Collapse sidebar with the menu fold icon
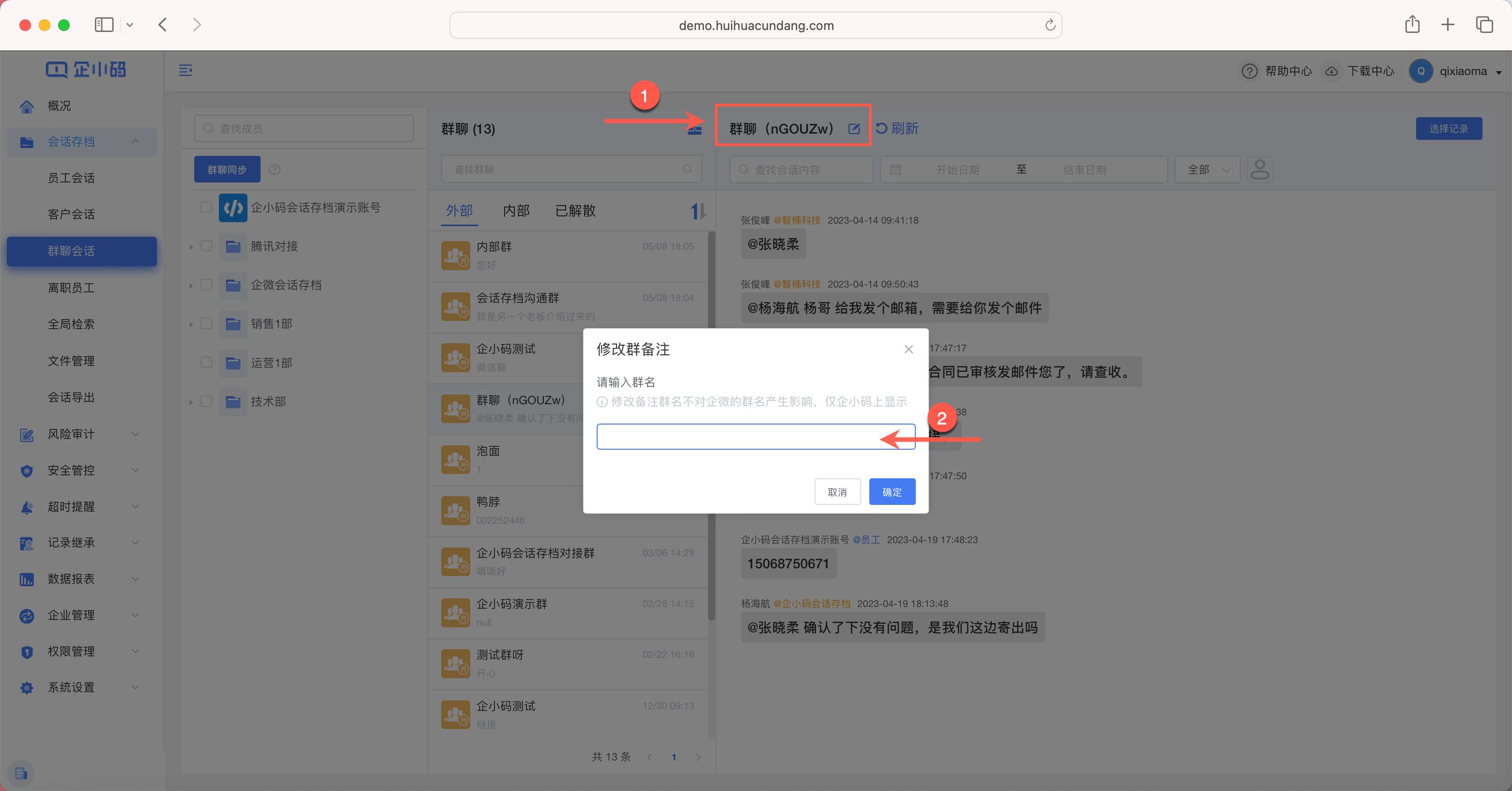This screenshot has height=791, width=1512. click(185, 70)
